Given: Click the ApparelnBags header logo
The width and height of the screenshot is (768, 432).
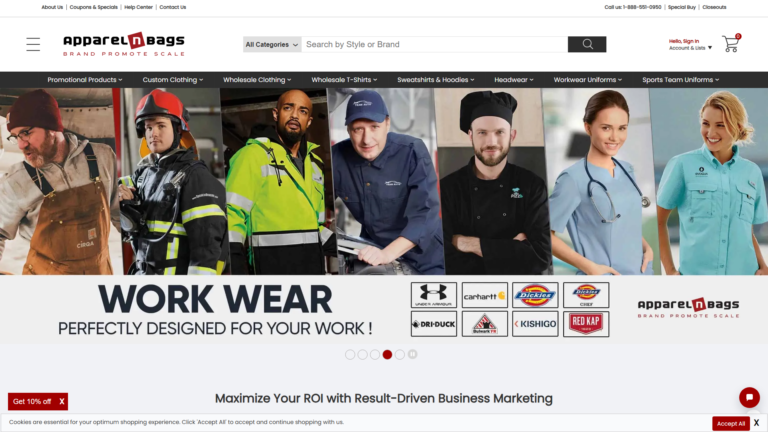Looking at the screenshot, I should pyautogui.click(x=124, y=44).
